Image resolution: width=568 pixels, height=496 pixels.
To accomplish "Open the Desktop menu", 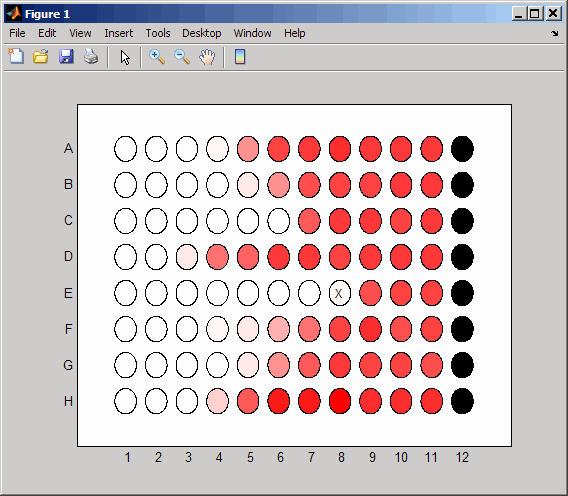I will coord(201,33).
